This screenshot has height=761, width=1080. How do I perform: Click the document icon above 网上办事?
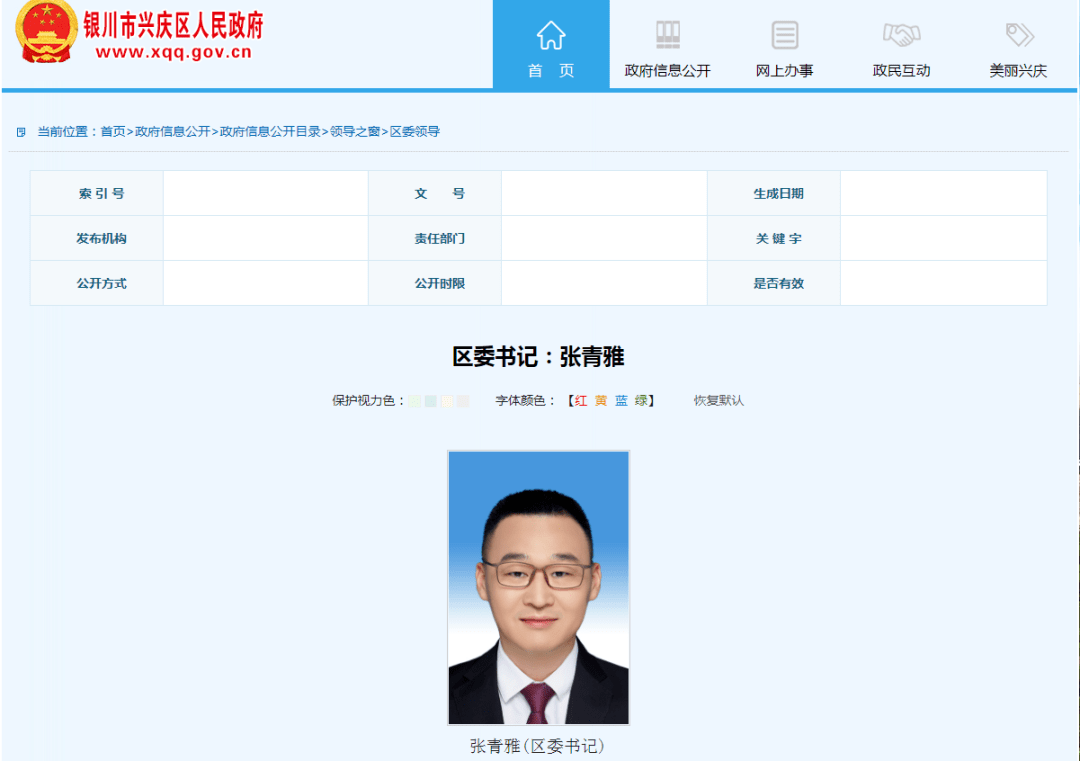785,33
